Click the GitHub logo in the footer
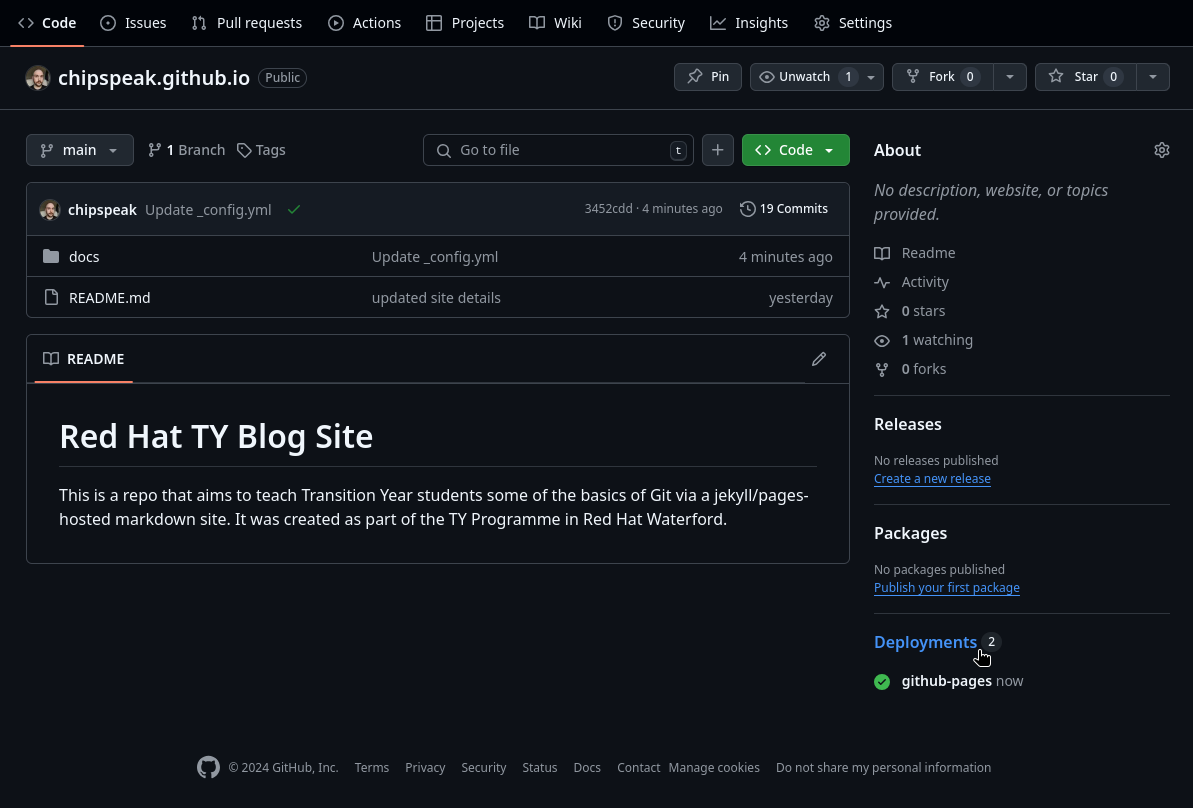 [208, 767]
